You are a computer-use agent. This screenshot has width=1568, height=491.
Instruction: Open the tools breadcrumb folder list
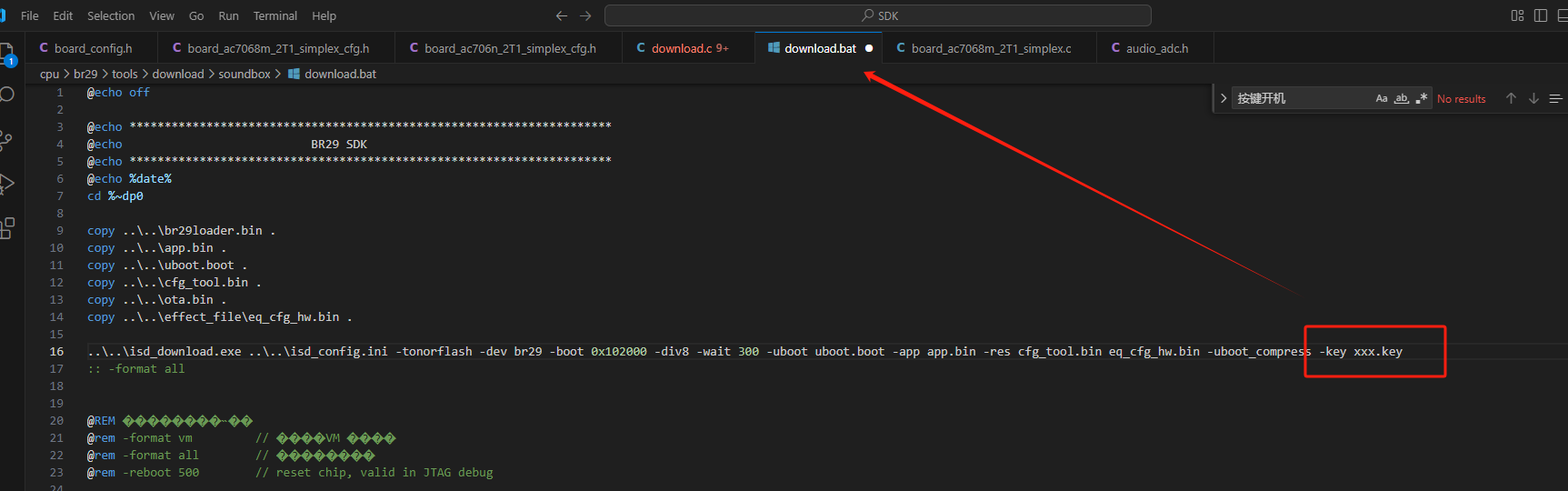pos(125,74)
